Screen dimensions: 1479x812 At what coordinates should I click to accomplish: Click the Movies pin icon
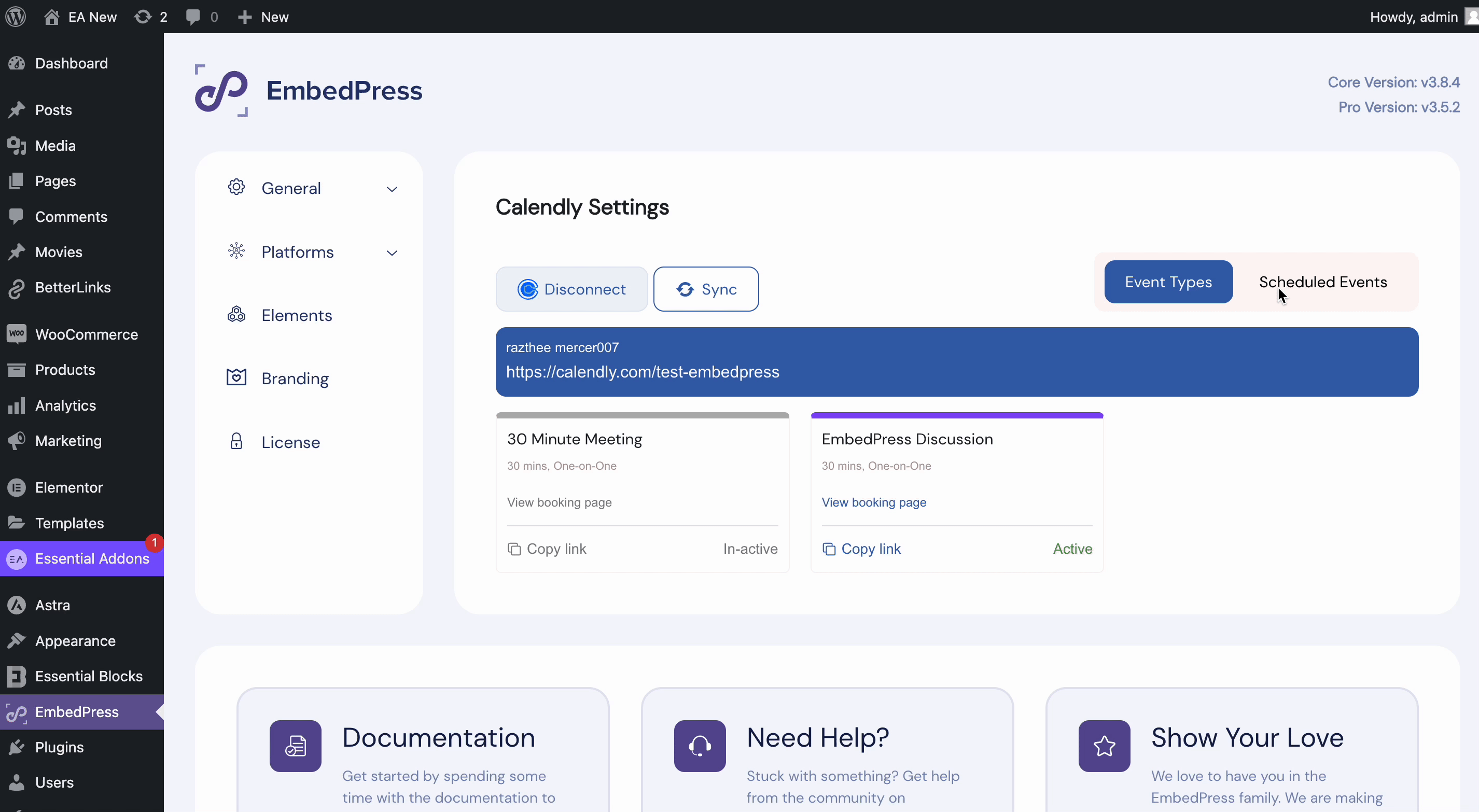pyautogui.click(x=17, y=252)
